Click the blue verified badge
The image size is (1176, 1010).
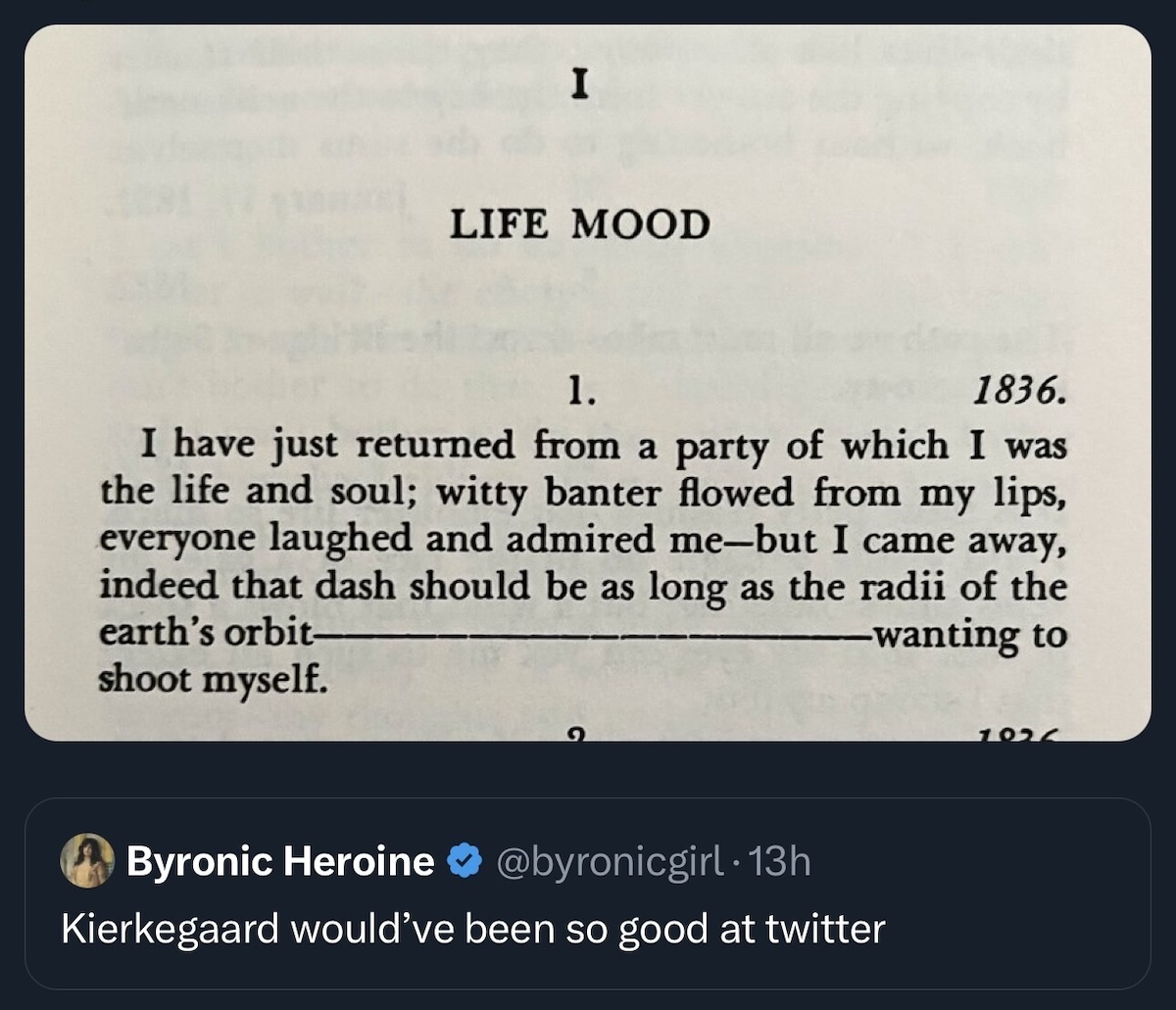point(463,862)
